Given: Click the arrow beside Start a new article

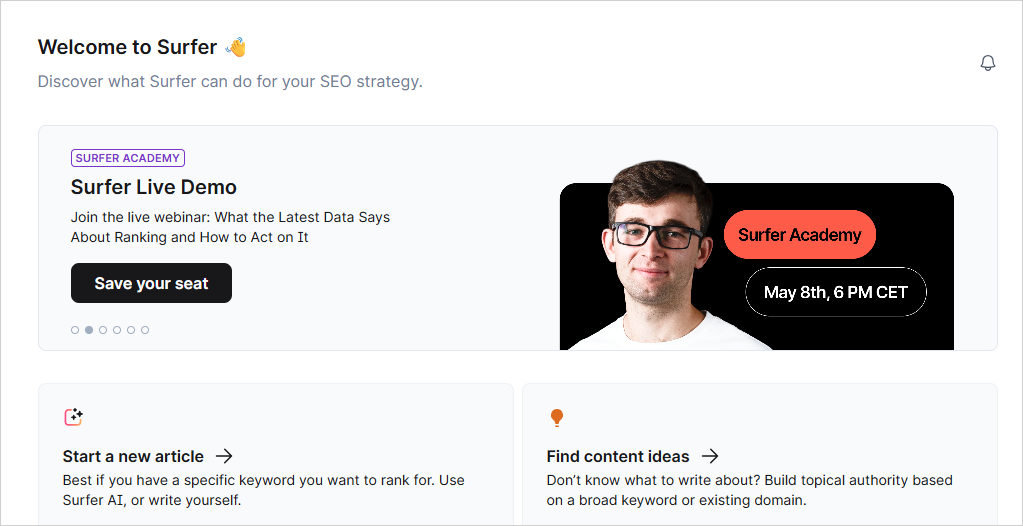Looking at the screenshot, I should pyautogui.click(x=225, y=456).
